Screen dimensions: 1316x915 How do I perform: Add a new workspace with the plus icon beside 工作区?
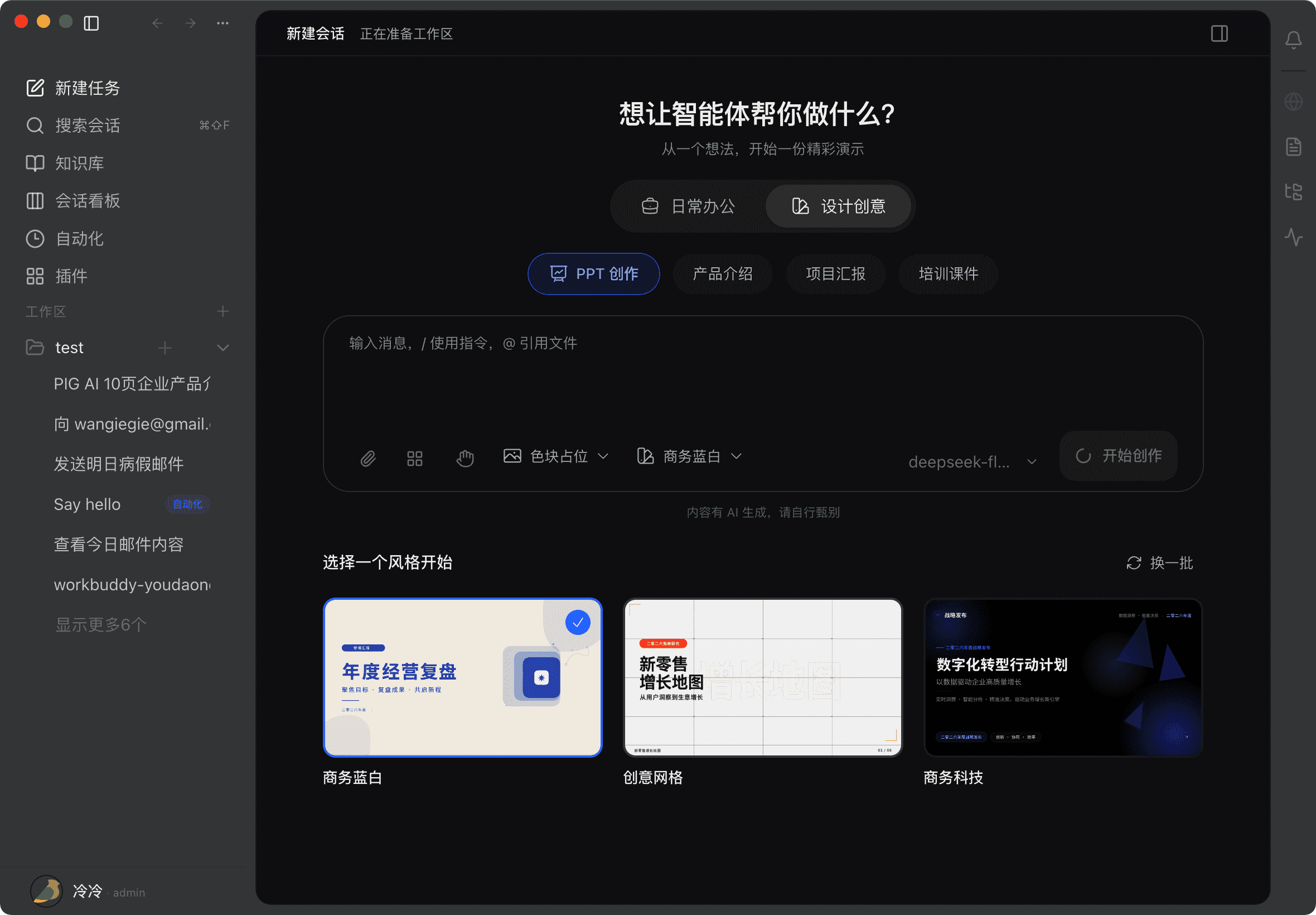(x=223, y=311)
